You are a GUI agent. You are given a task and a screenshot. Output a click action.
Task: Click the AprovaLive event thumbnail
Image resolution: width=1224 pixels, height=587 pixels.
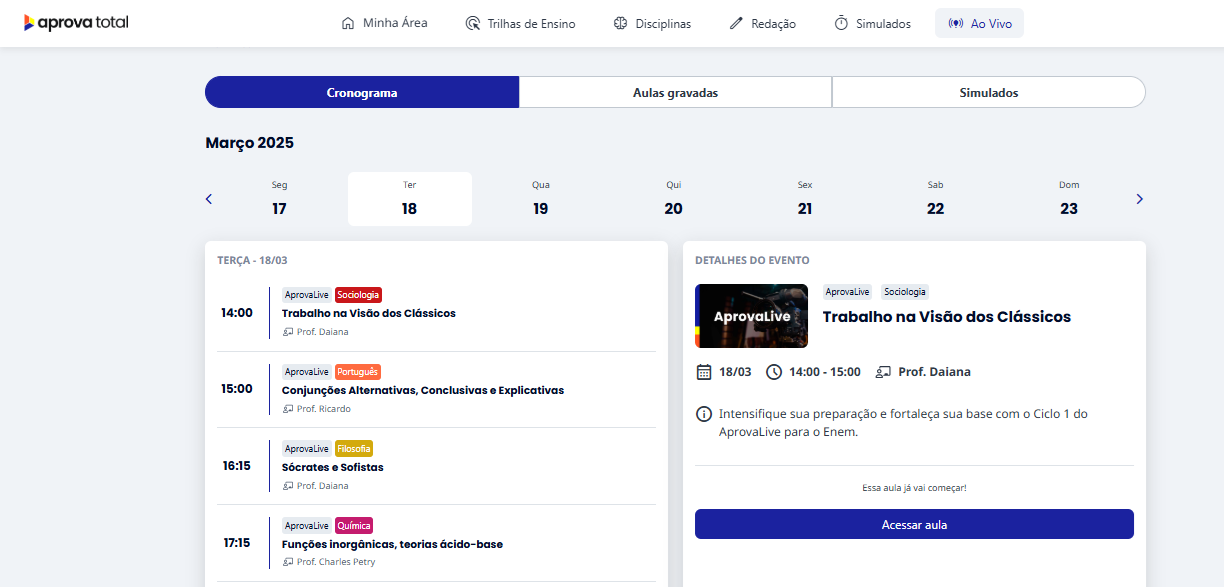click(751, 316)
